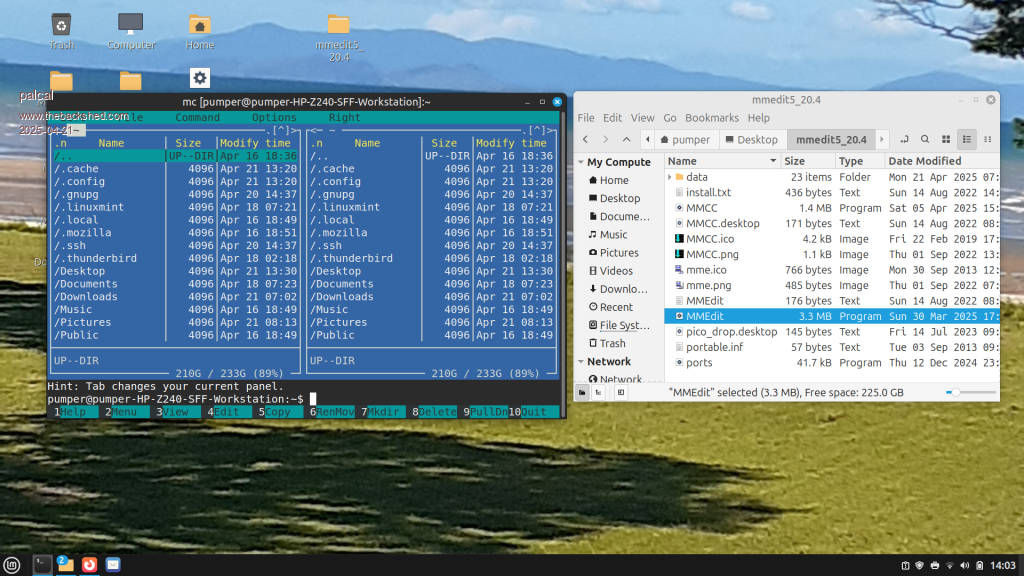Open Firefox from the taskbar

pyautogui.click(x=89, y=565)
